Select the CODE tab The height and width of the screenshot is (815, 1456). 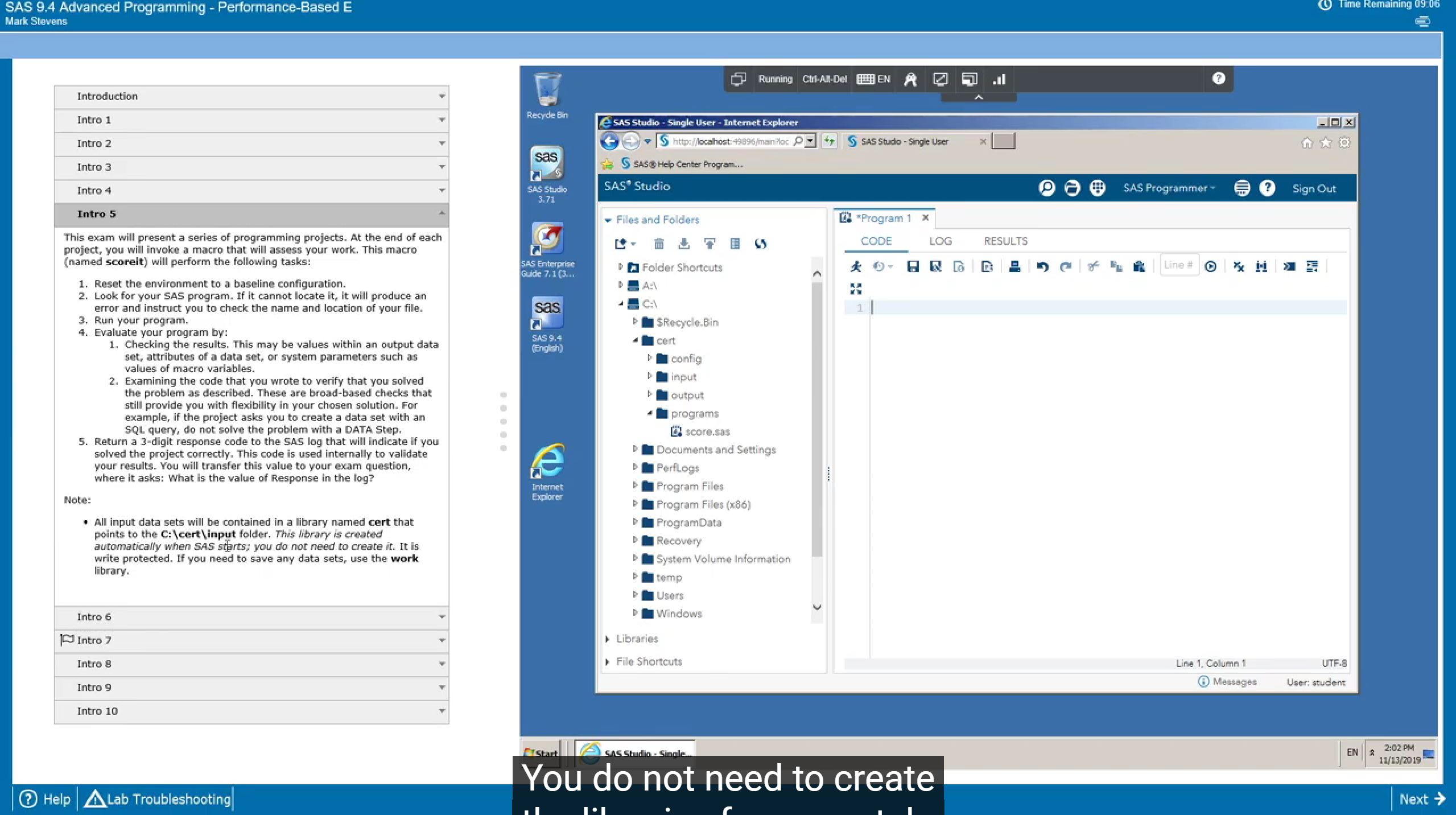click(876, 241)
